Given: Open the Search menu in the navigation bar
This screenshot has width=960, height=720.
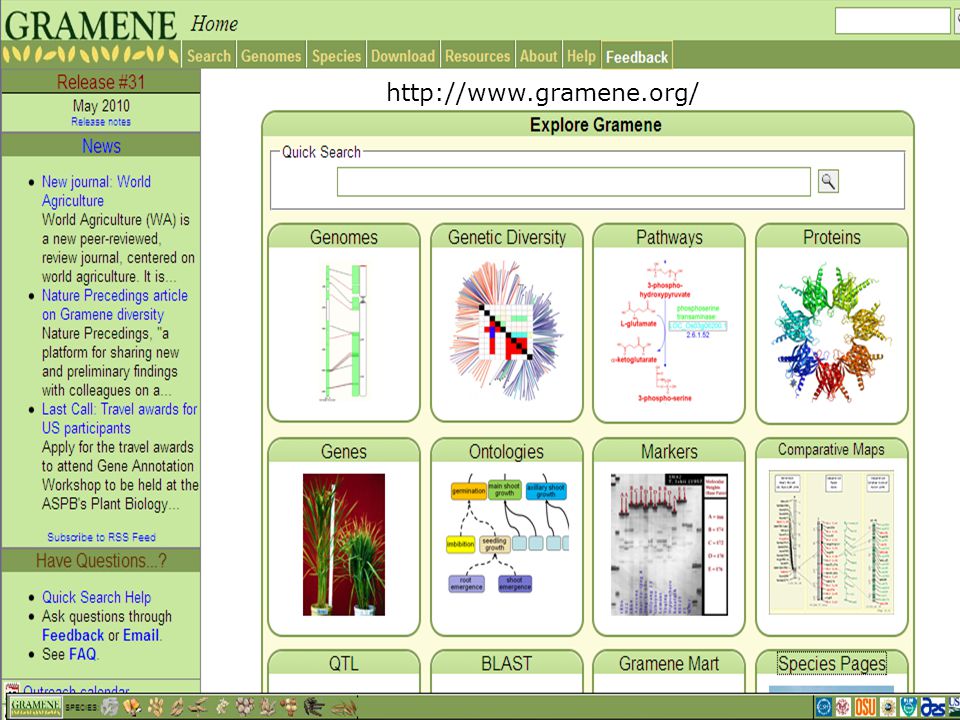Looking at the screenshot, I should [209, 56].
